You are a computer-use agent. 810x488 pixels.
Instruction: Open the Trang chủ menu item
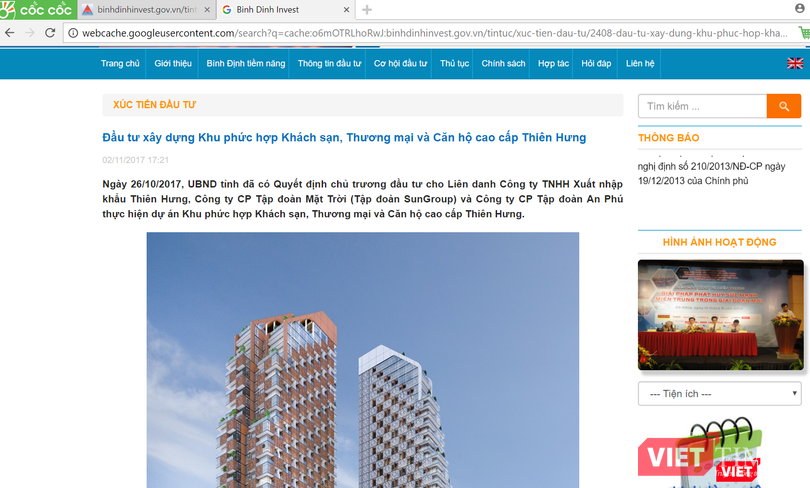120,63
